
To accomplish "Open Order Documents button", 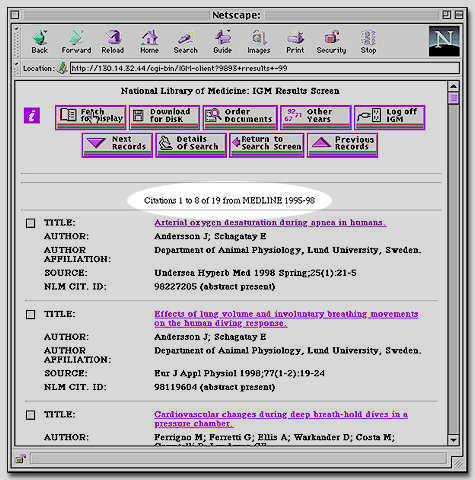I will click(x=240, y=117).
